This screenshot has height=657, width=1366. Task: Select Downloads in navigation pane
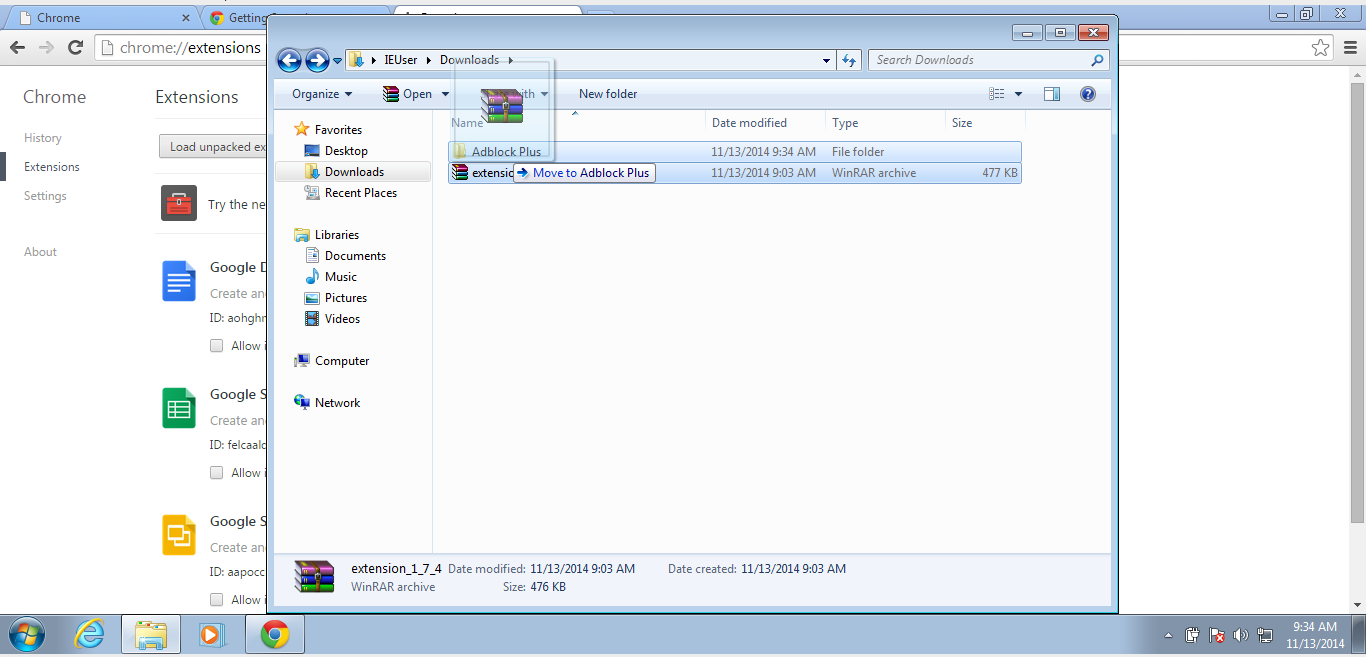[x=352, y=172]
